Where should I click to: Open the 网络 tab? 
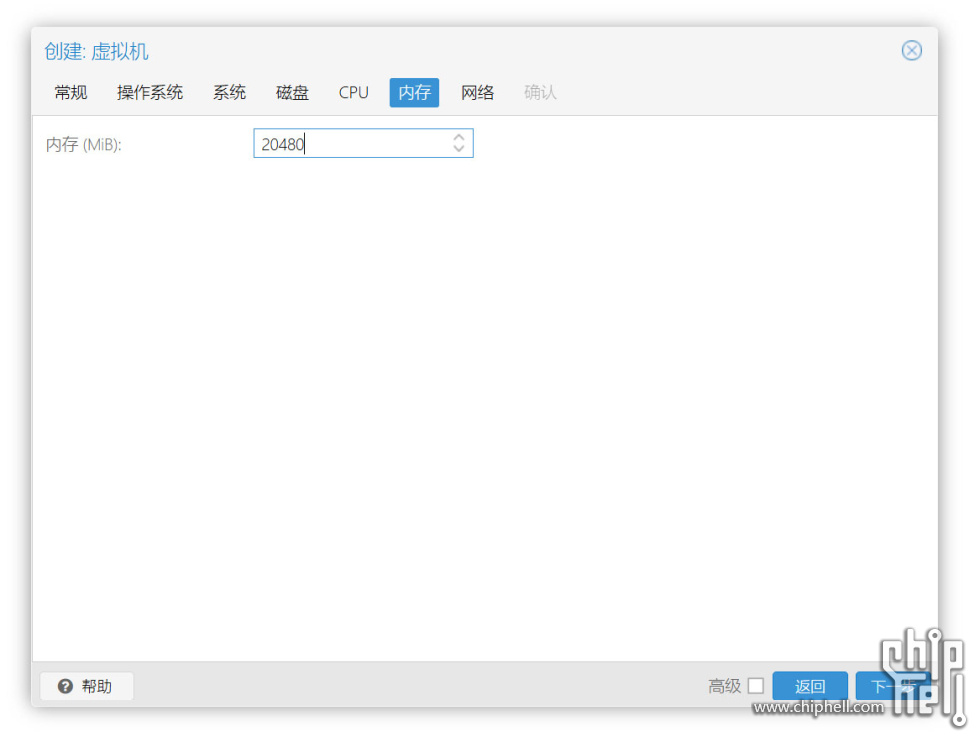click(x=478, y=93)
